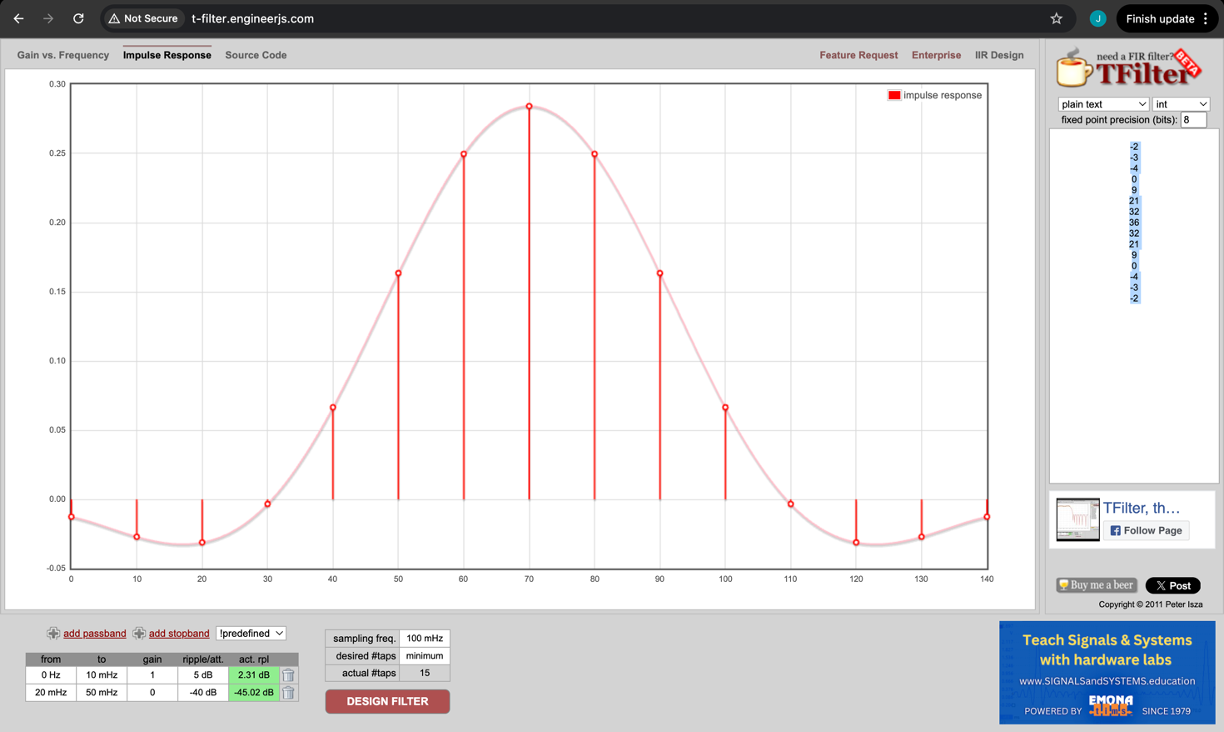Viewport: 1224px width, 732px height.
Task: Click the red impulse response legend swatch
Action: click(x=894, y=95)
